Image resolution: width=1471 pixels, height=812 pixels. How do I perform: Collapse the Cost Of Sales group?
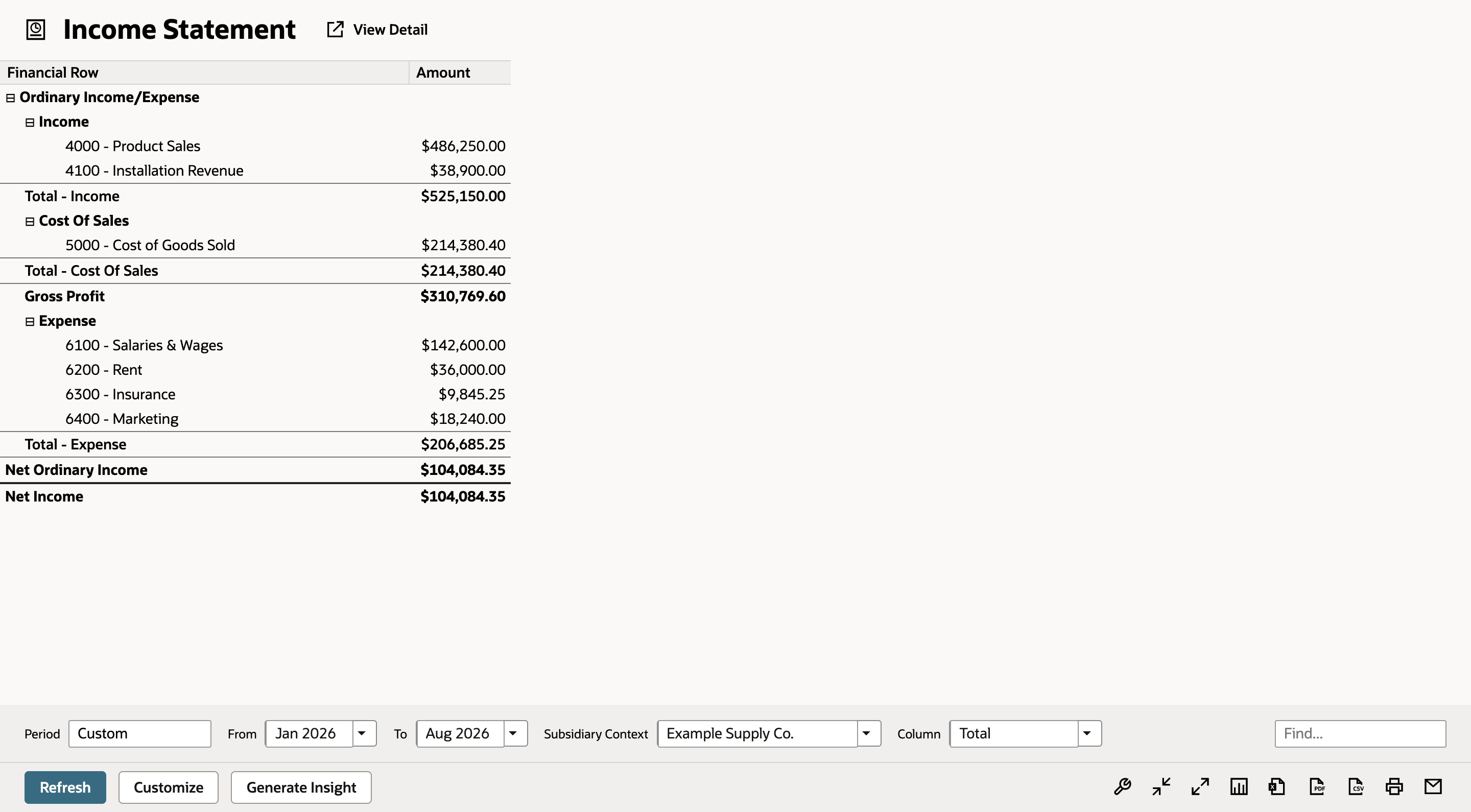(30, 221)
